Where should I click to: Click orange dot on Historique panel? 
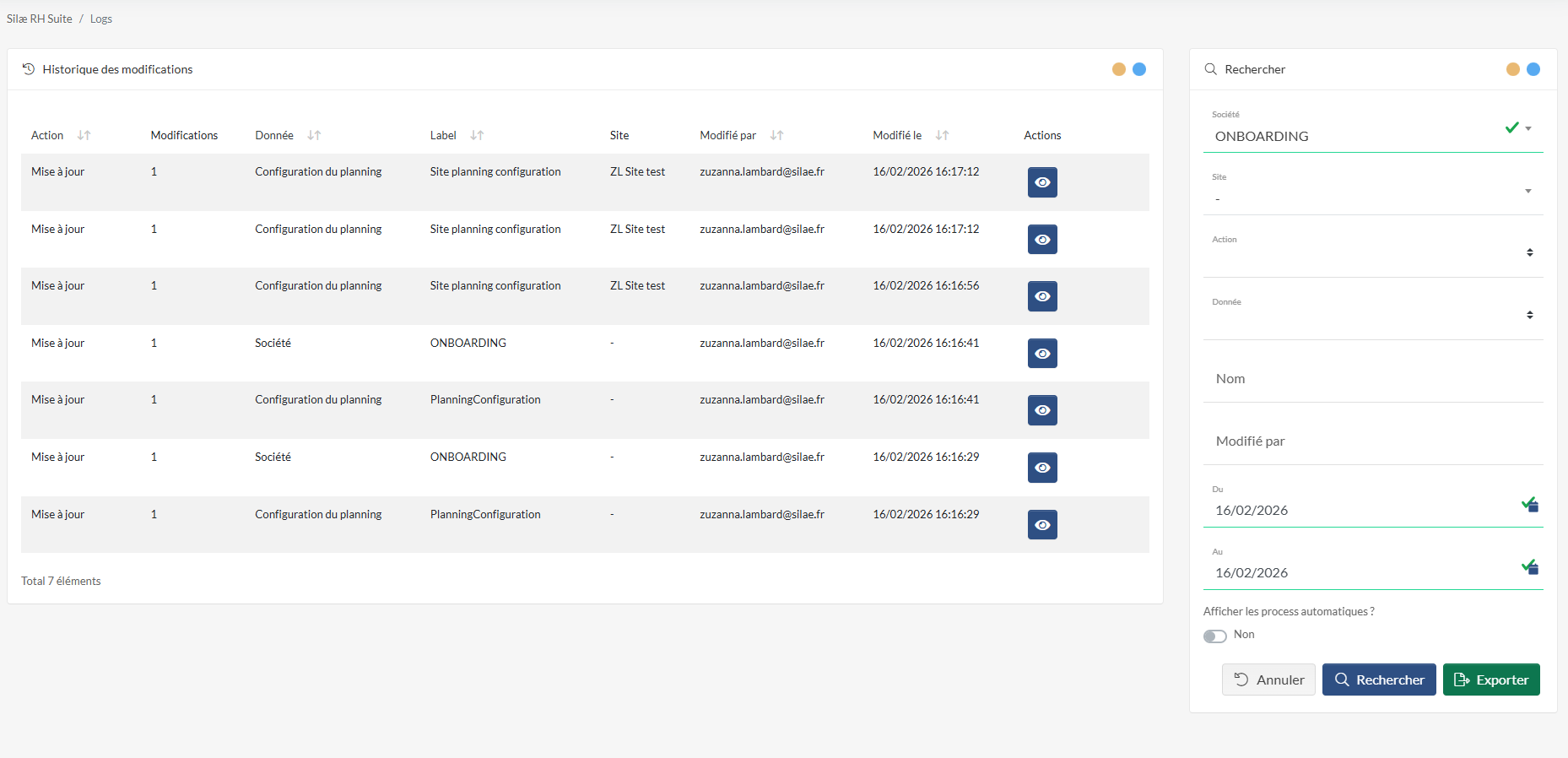1118,69
